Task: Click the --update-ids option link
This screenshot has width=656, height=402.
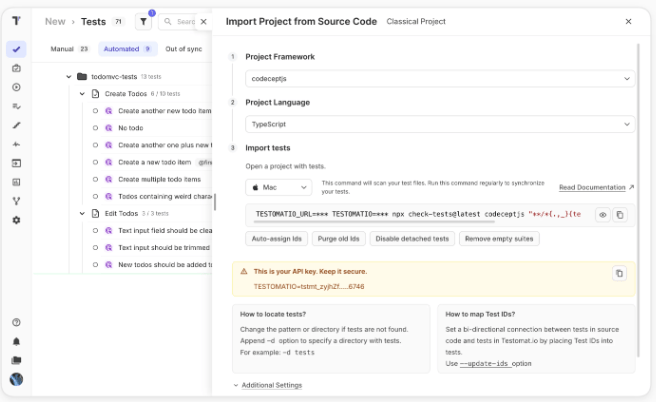Action: pos(485,364)
